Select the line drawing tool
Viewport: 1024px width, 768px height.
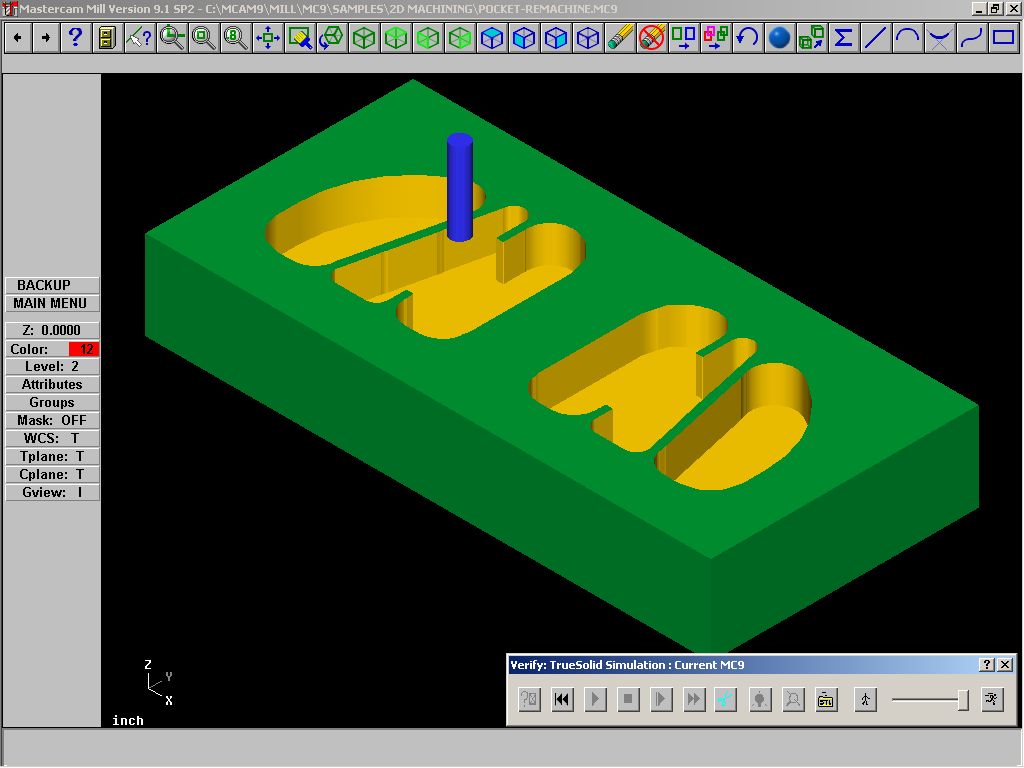(876, 38)
